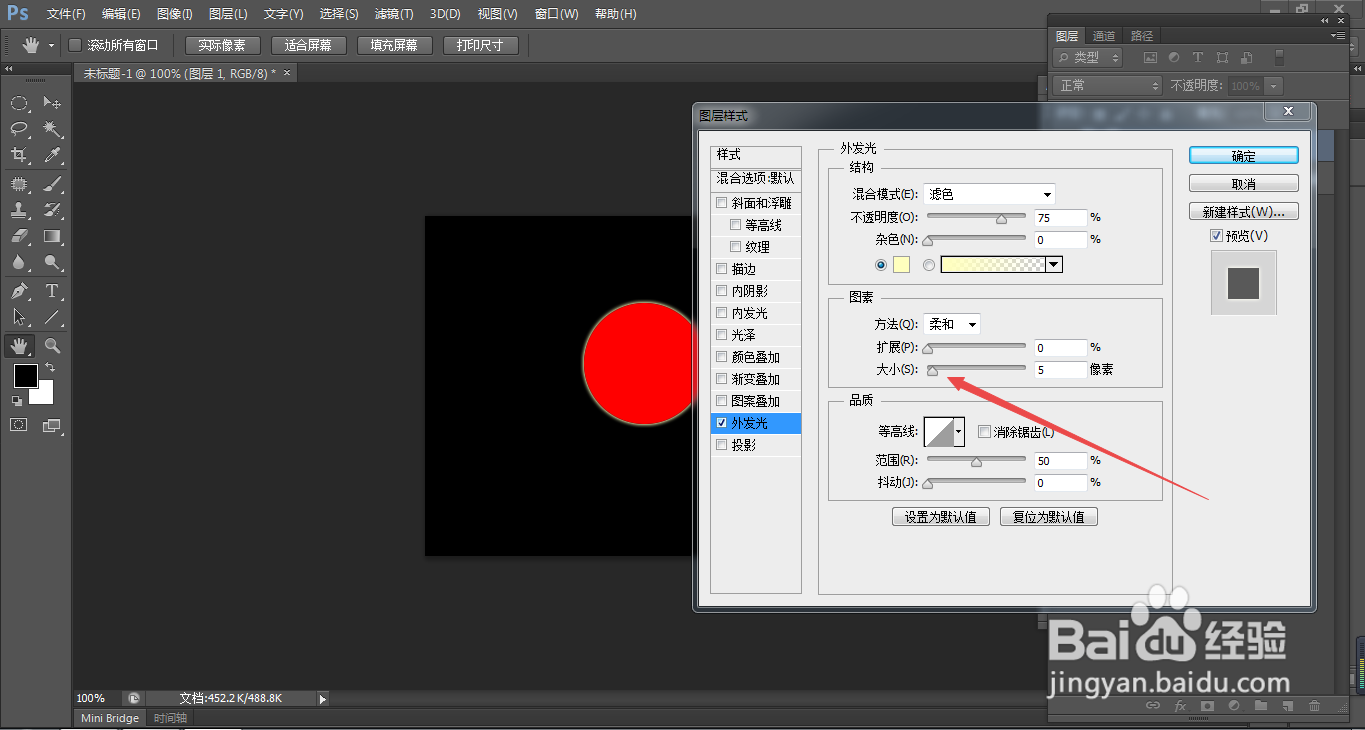Viewport: 1365px width, 730px height.
Task: Open the glow gradient picker arrow
Action: 1054,265
